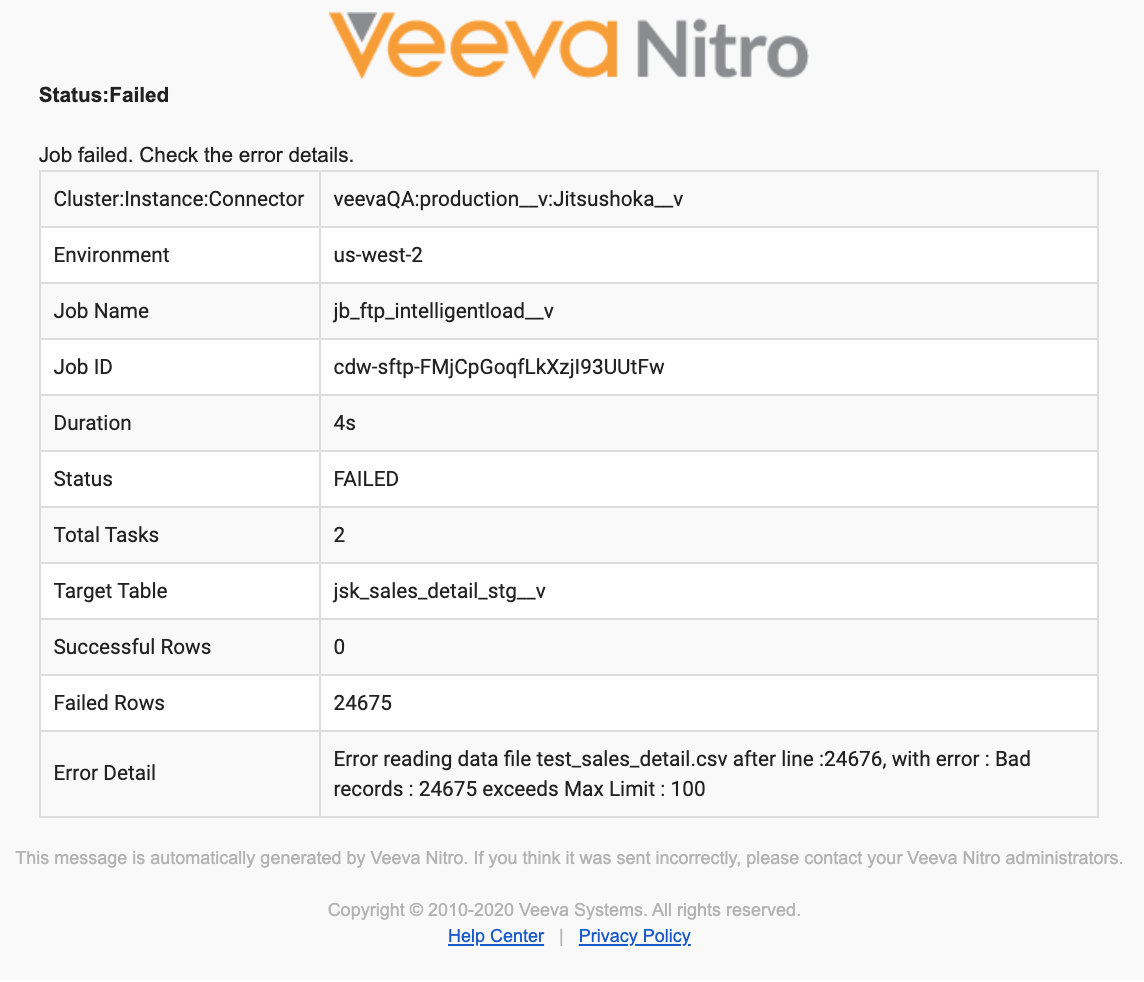Click the Error Detail message text
1144x982 pixels.
click(680, 774)
